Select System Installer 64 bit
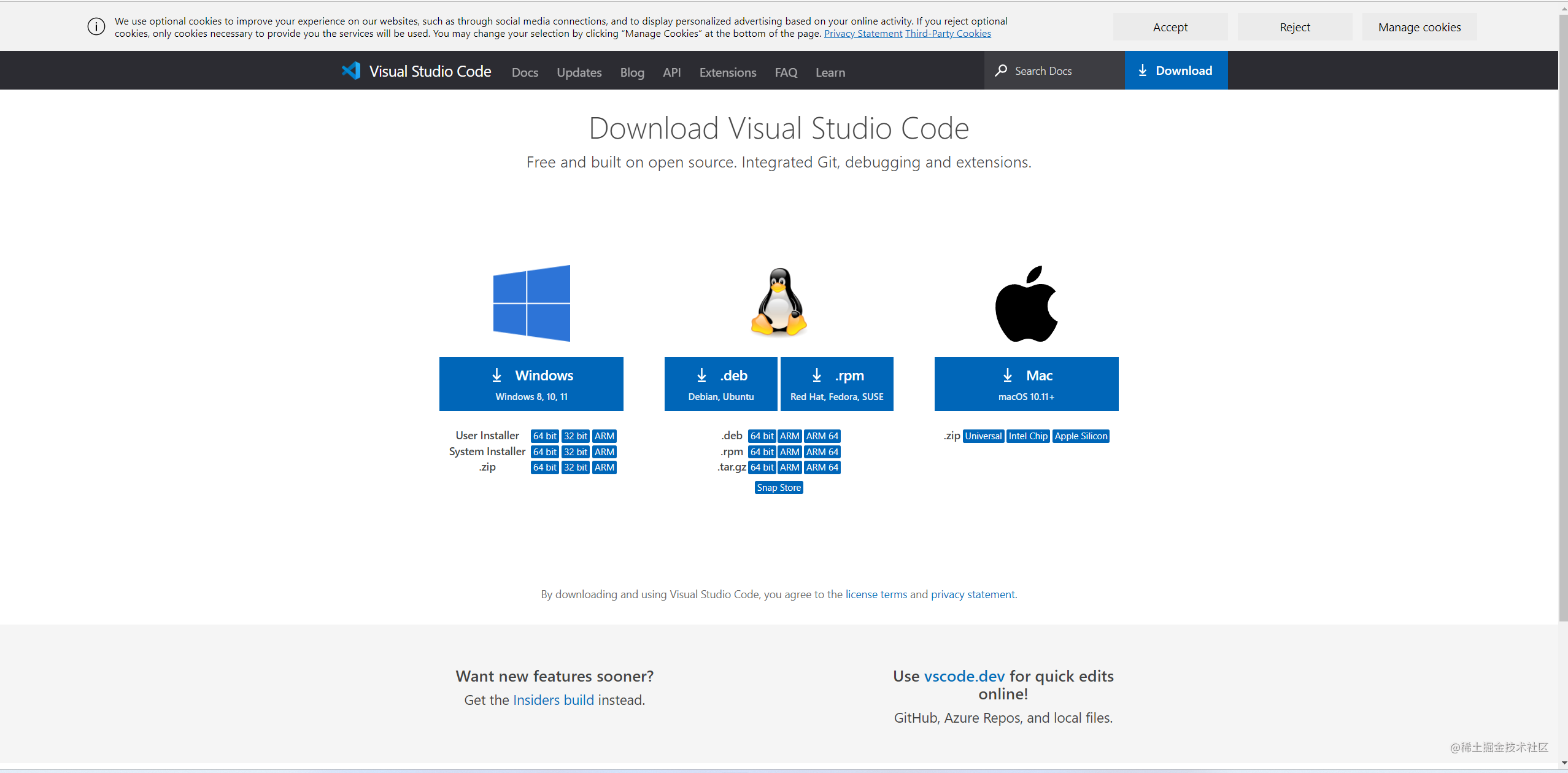The width and height of the screenshot is (1568, 773). pyautogui.click(x=545, y=452)
